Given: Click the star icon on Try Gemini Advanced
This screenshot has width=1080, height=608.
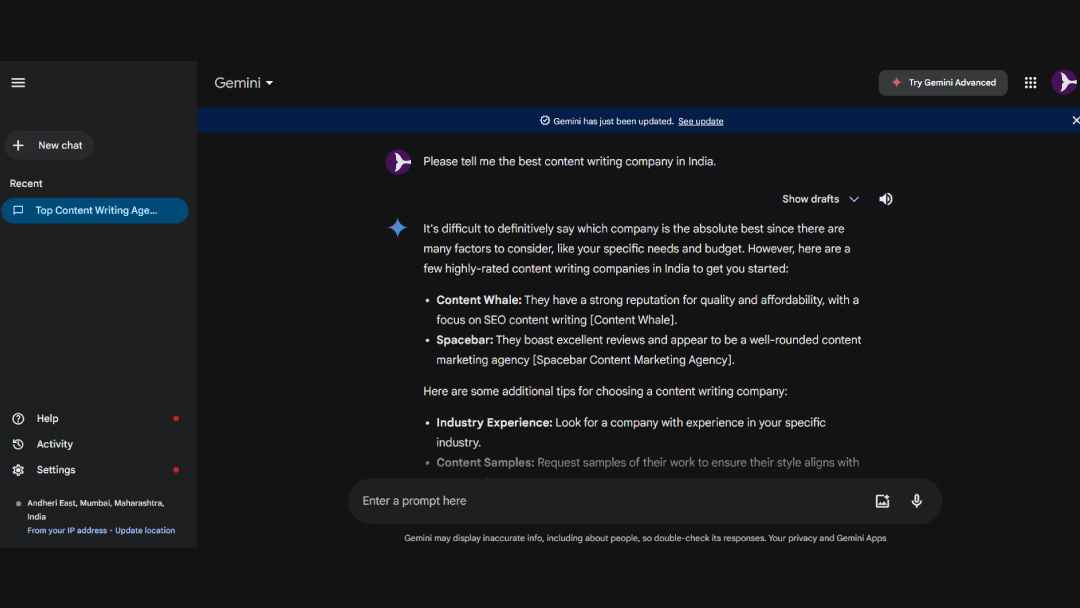Looking at the screenshot, I should click(x=896, y=83).
